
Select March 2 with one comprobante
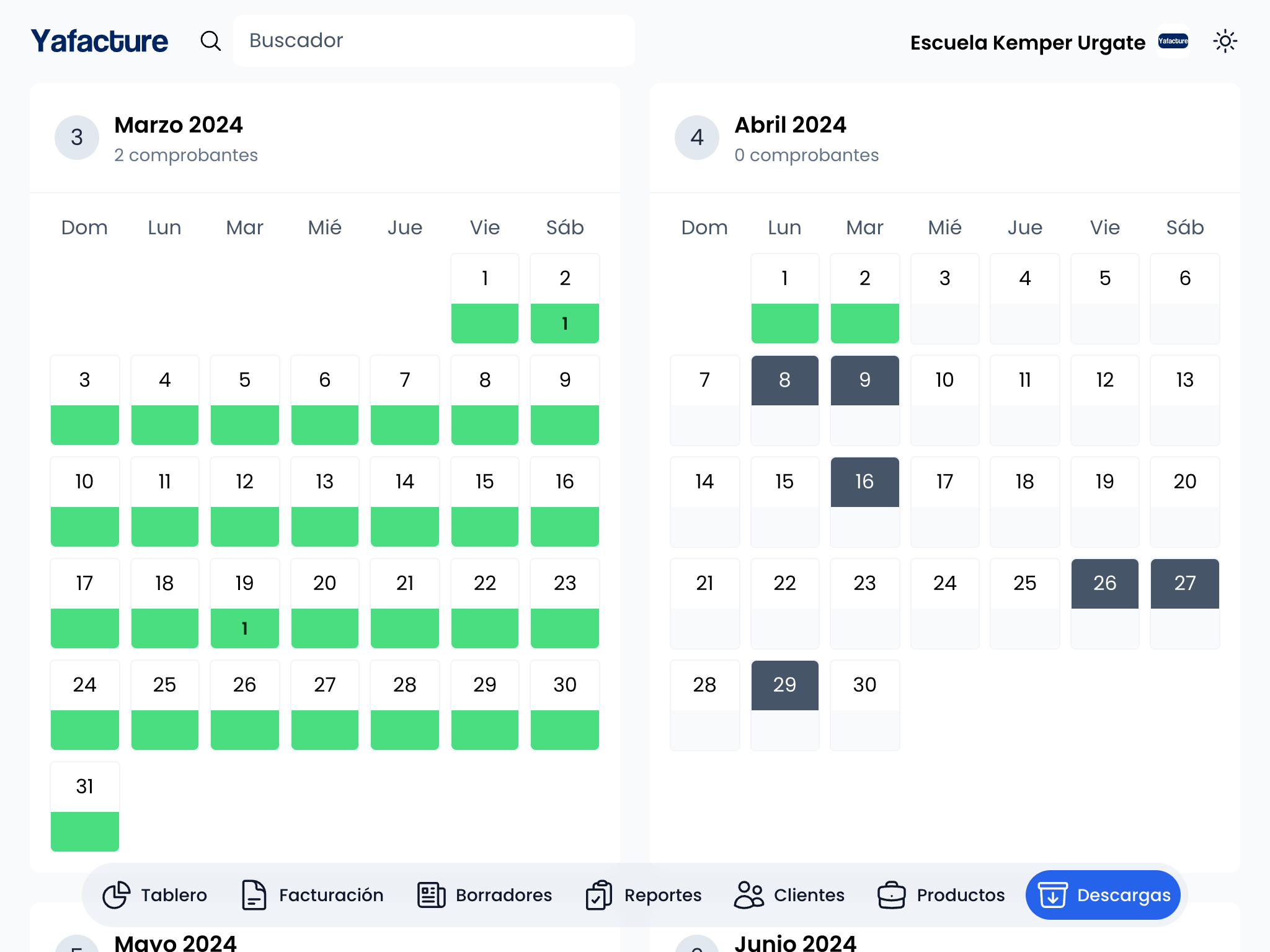(x=565, y=298)
